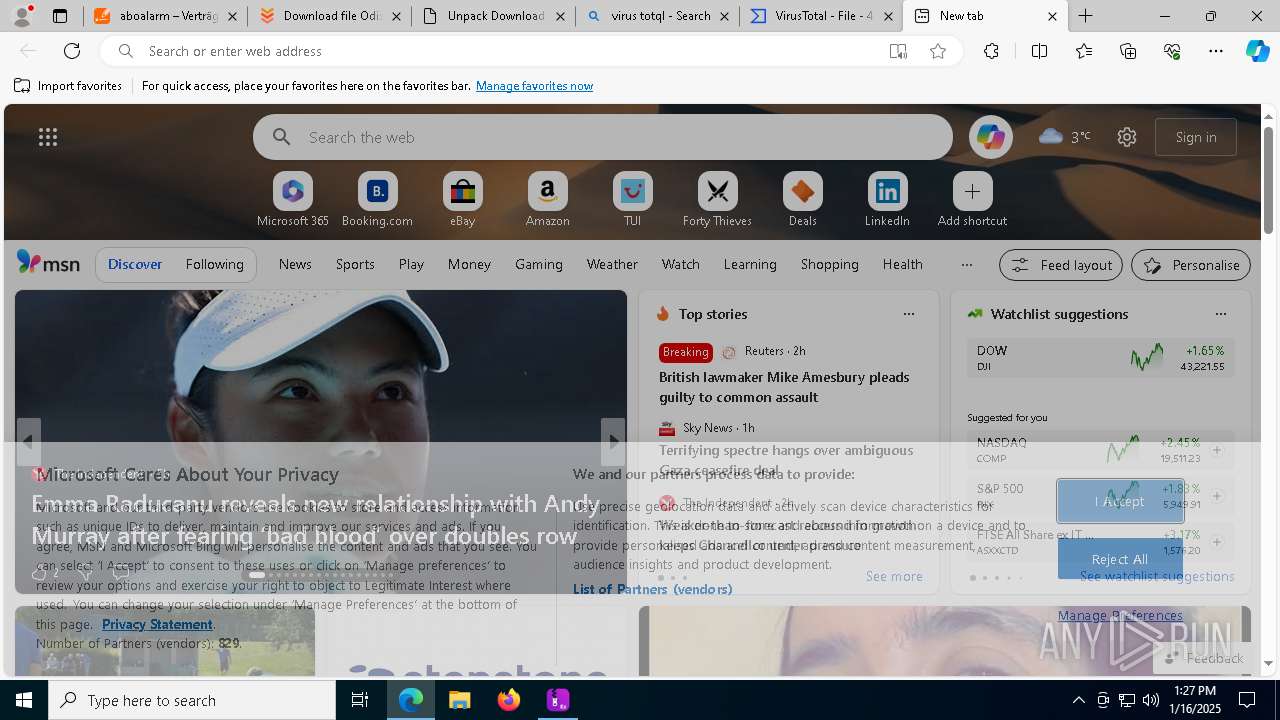
Task: Open Deals shortcut
Action: 802,200
